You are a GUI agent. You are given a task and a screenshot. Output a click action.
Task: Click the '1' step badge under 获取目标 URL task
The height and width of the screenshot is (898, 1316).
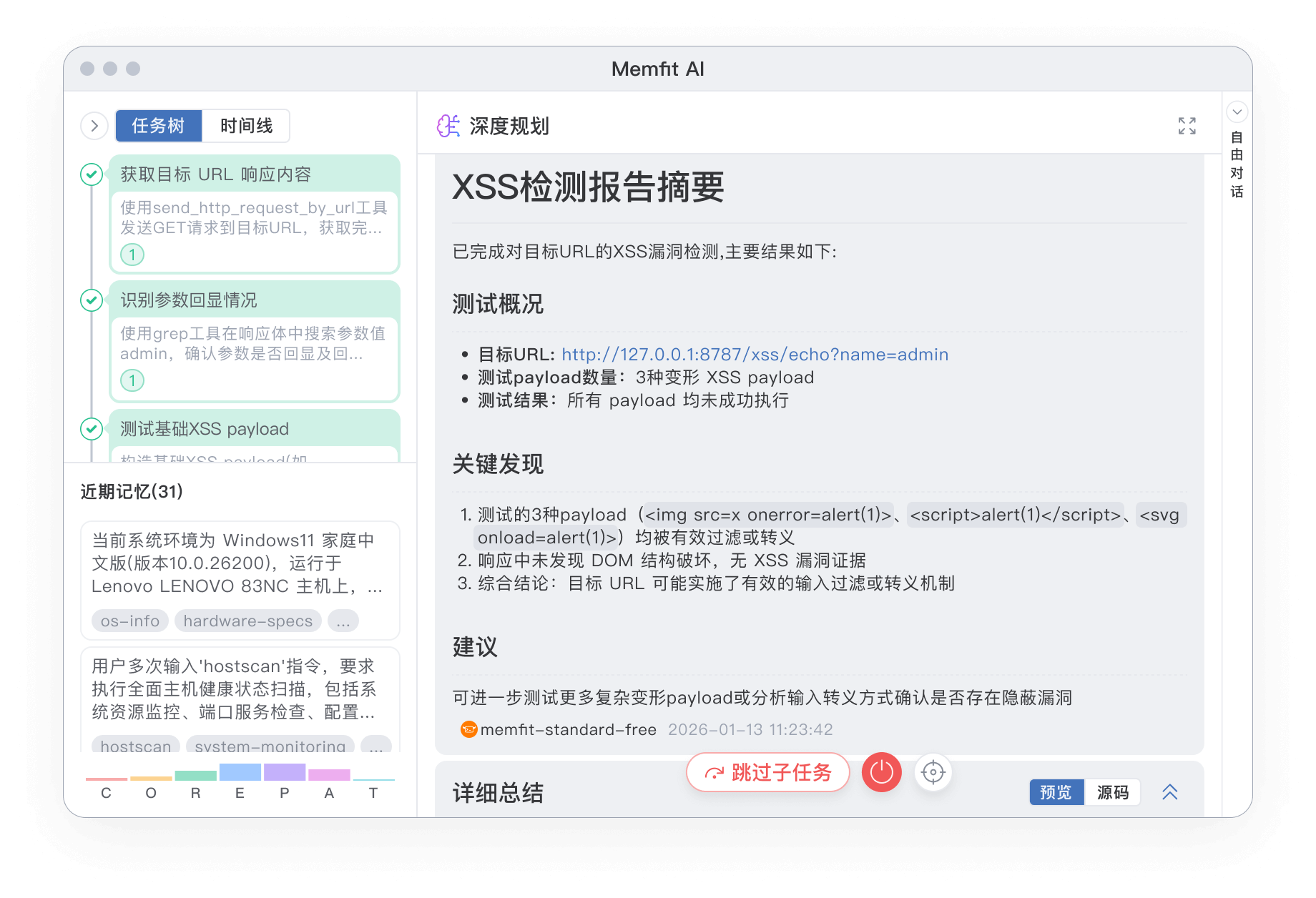[132, 254]
